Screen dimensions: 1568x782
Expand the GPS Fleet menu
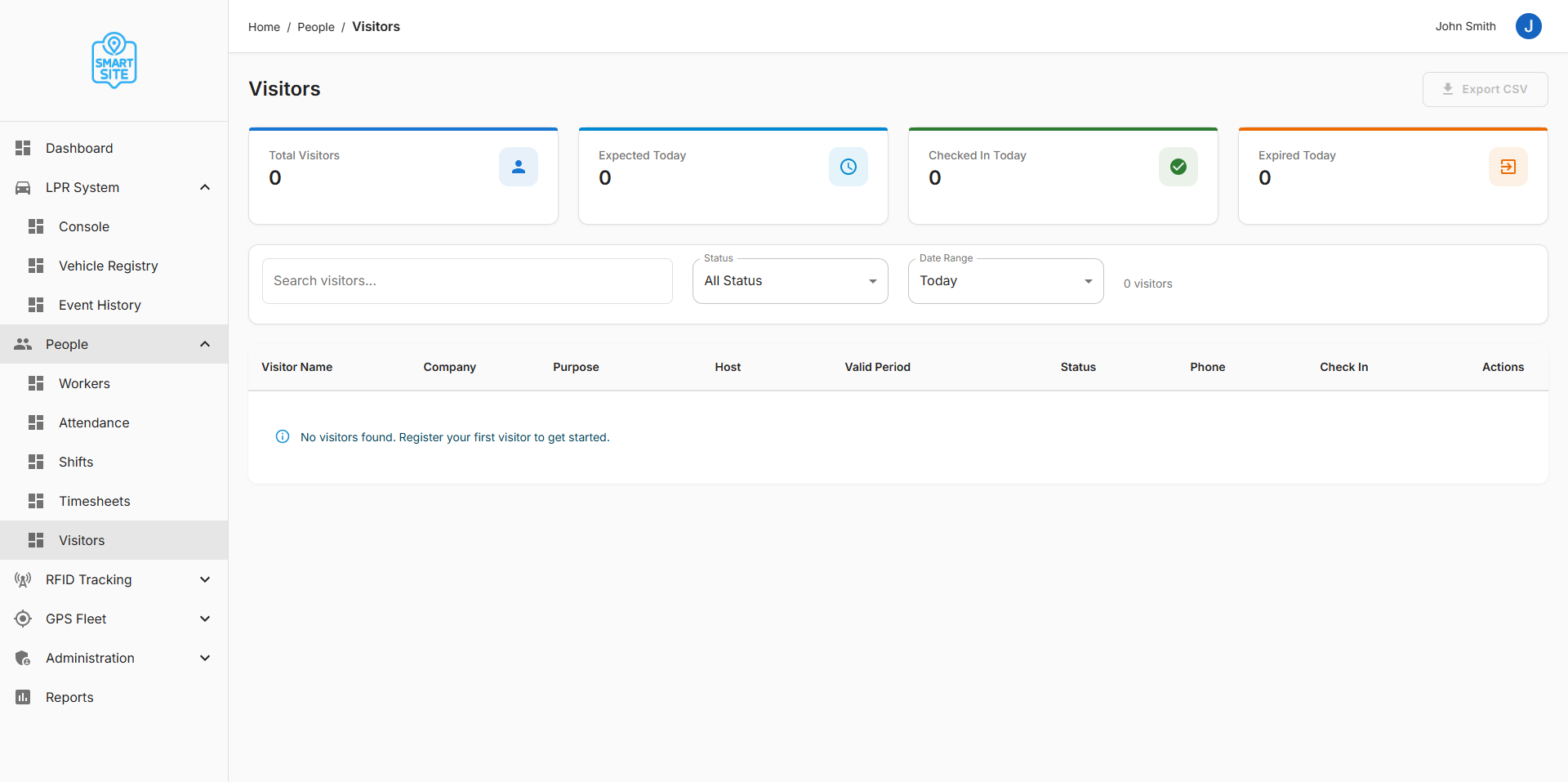[205, 619]
